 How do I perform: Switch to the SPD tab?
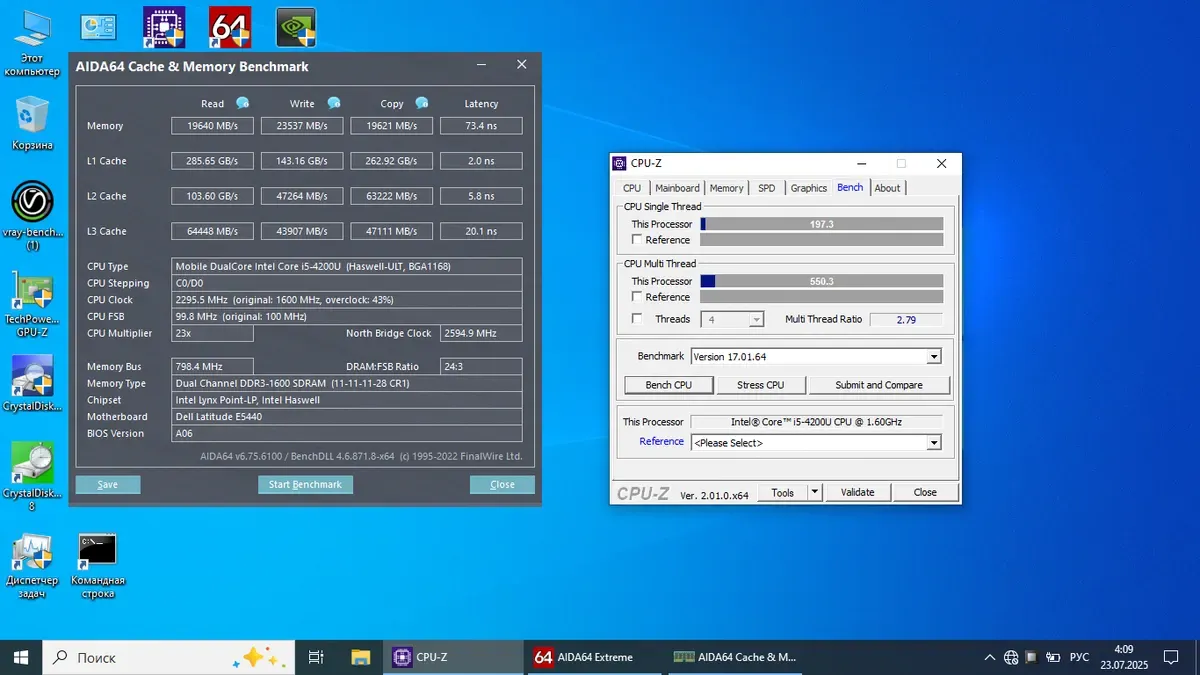766,188
